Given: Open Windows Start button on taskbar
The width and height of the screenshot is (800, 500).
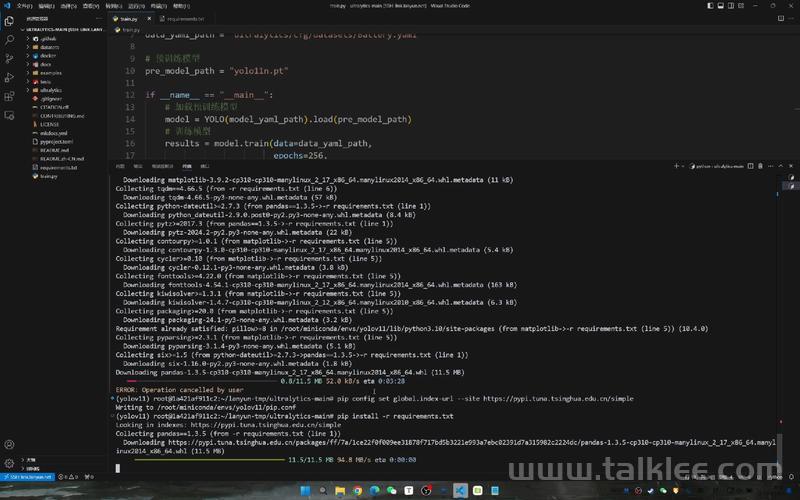Looking at the screenshot, I should point(305,490).
